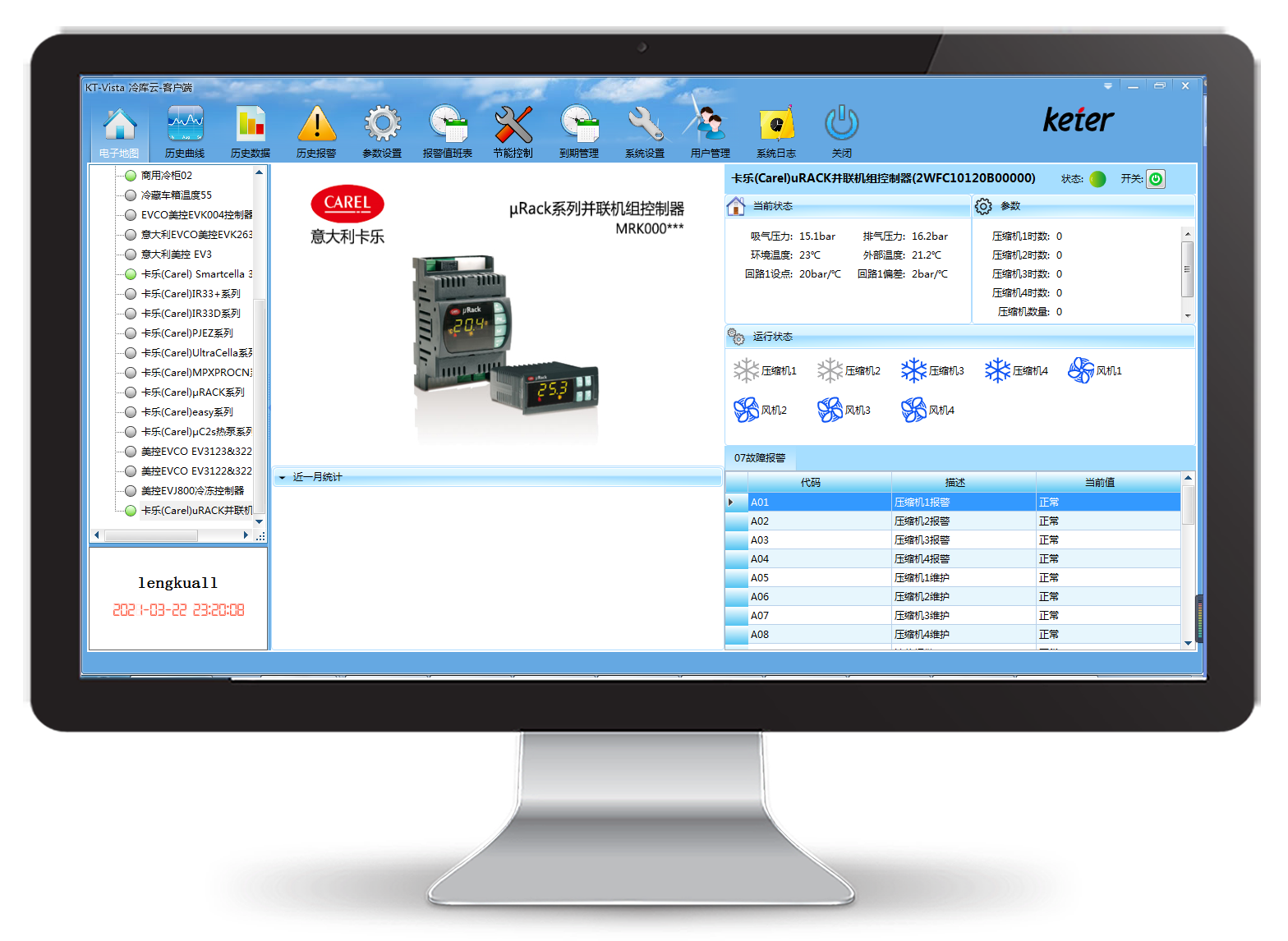Click the device tree horizontal scrollbar thumb
Screen dimensions: 1288x941
[151, 535]
